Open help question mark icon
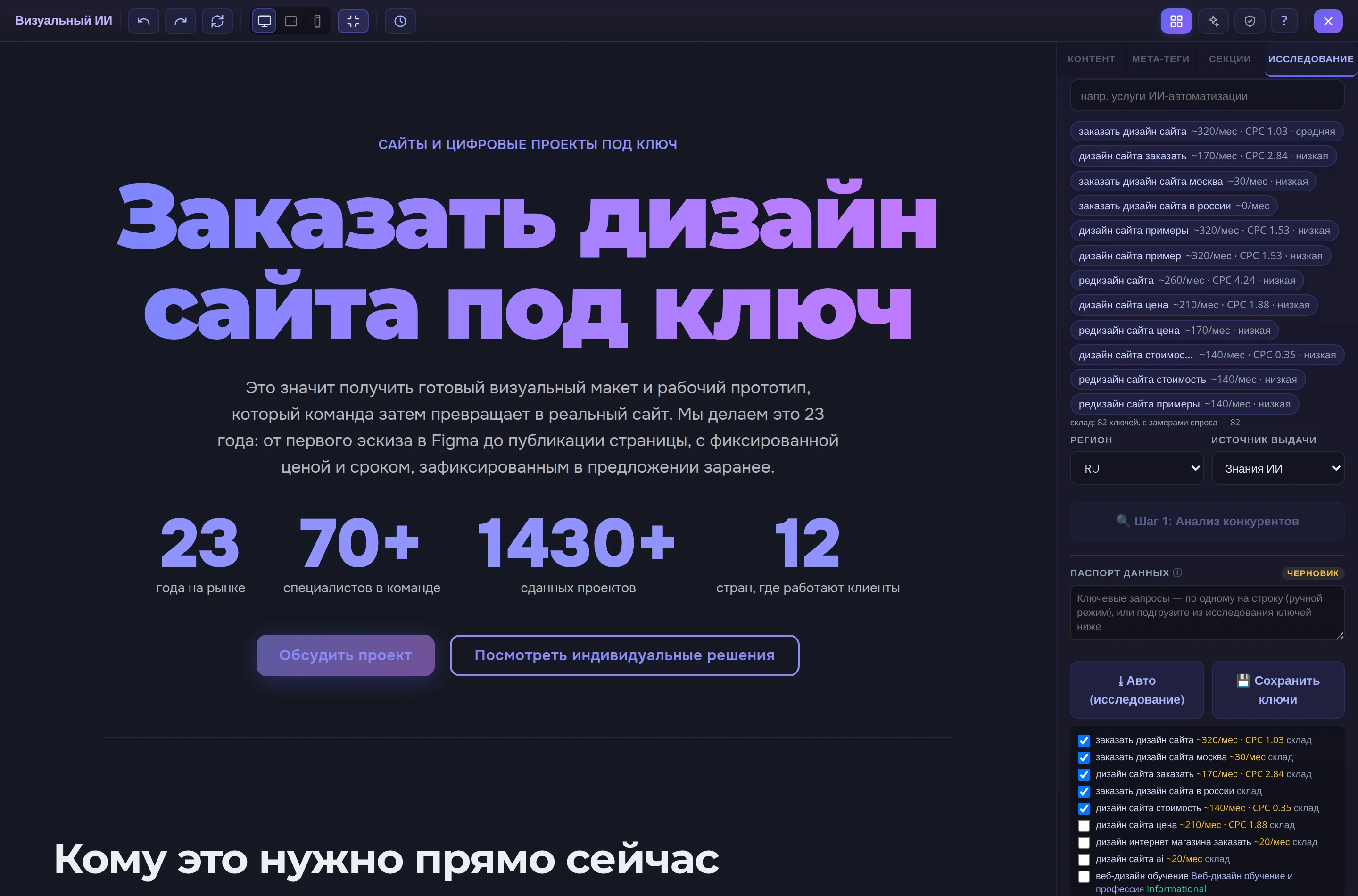The width and height of the screenshot is (1358, 896). tap(1284, 21)
